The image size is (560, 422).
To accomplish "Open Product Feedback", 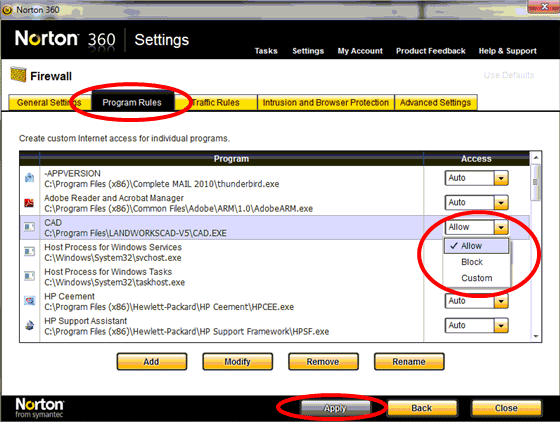I will click(430, 51).
